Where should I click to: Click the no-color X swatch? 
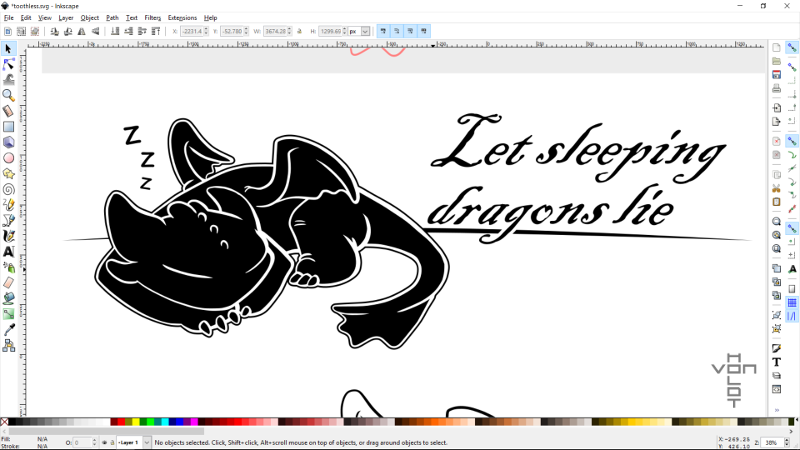4,422
